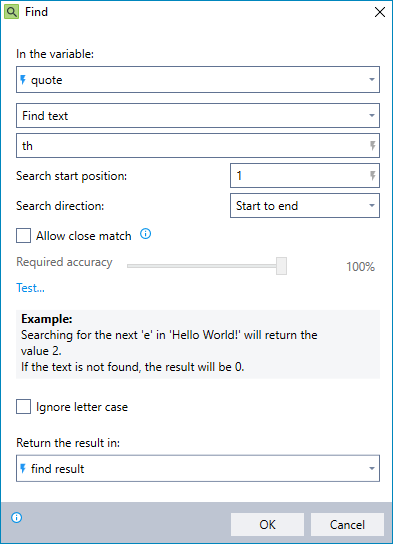Insert variable using icon in 'th' text field
Screen dimensions: 393x544
pos(373,146)
